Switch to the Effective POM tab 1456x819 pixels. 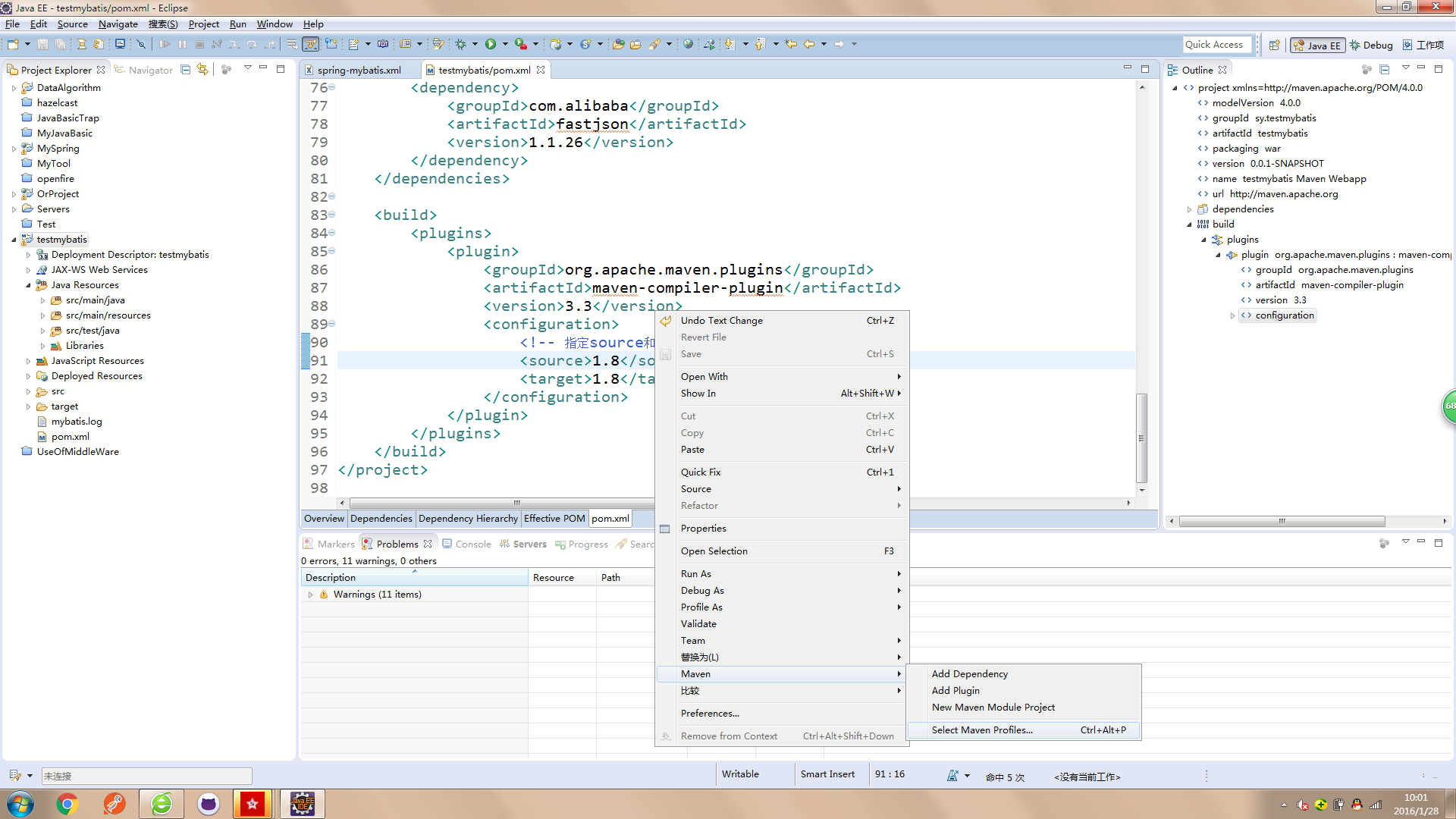pos(554,518)
